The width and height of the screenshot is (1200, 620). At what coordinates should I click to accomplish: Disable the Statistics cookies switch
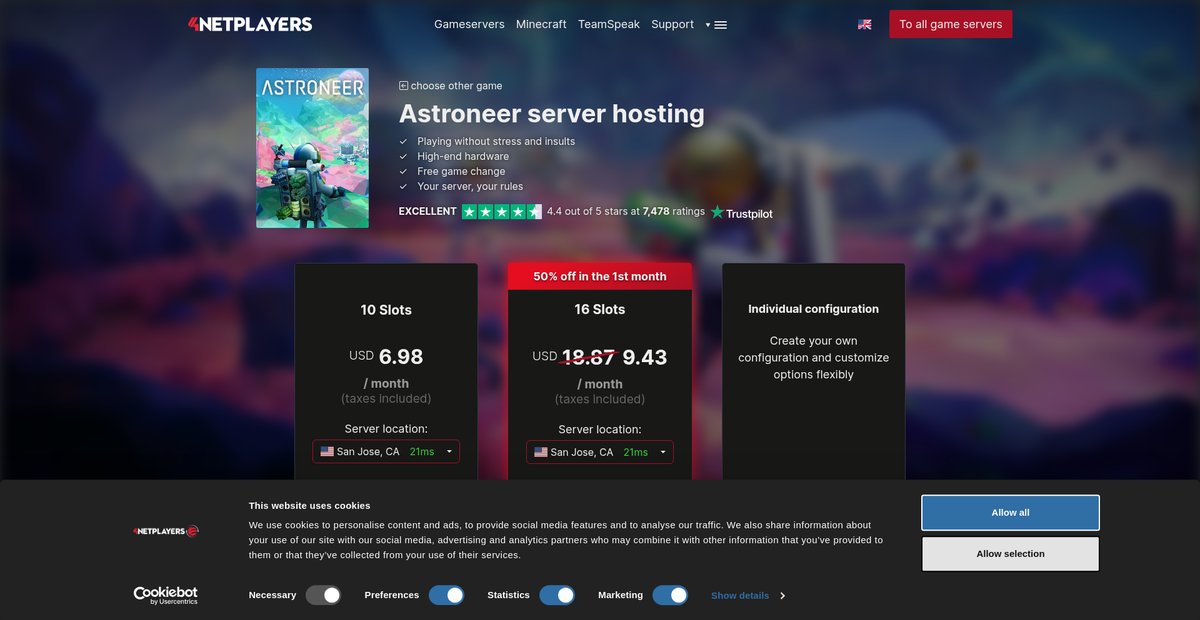click(x=557, y=595)
